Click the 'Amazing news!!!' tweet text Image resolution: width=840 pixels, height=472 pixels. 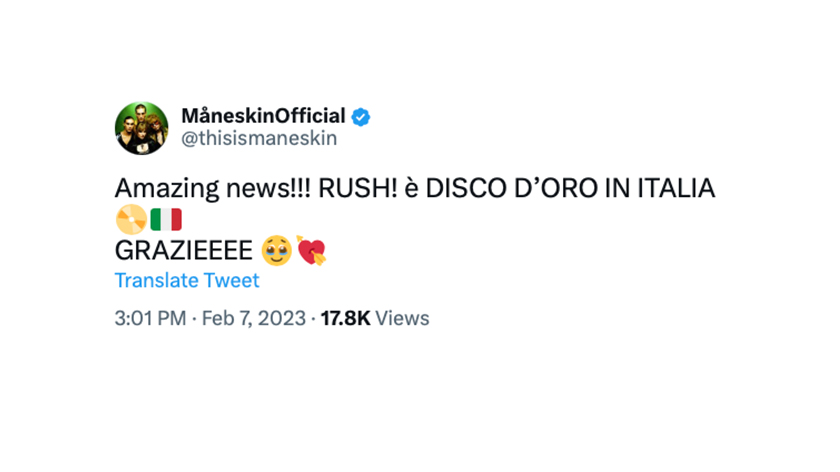(x=213, y=189)
